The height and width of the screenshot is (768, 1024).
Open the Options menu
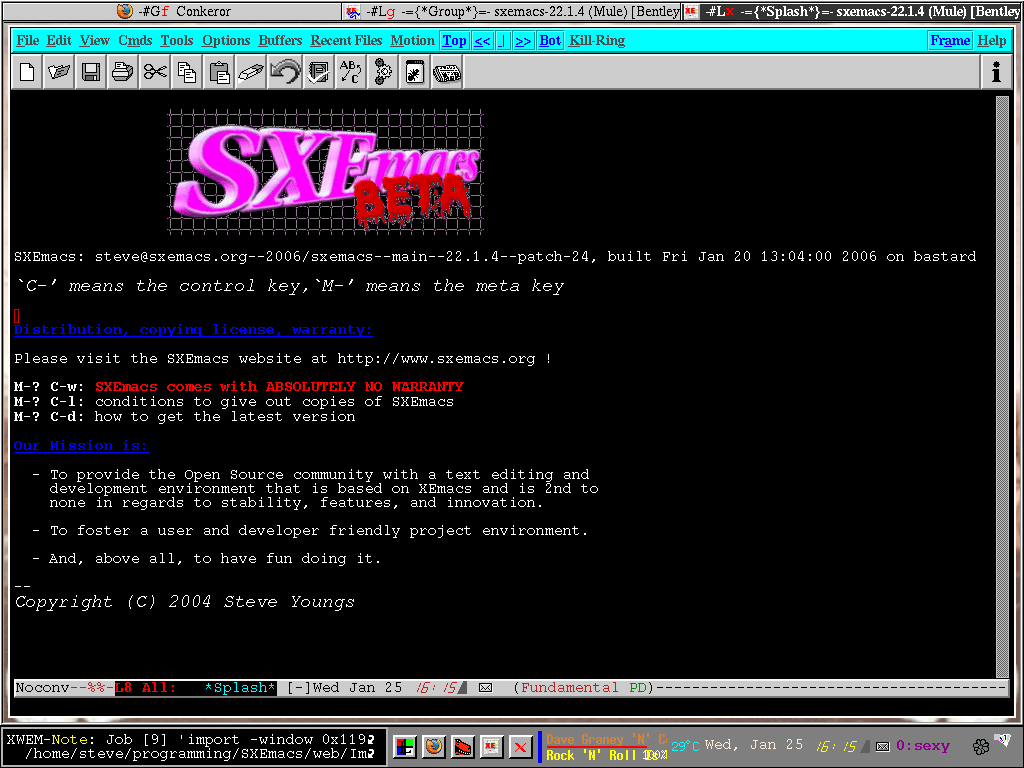[x=226, y=40]
